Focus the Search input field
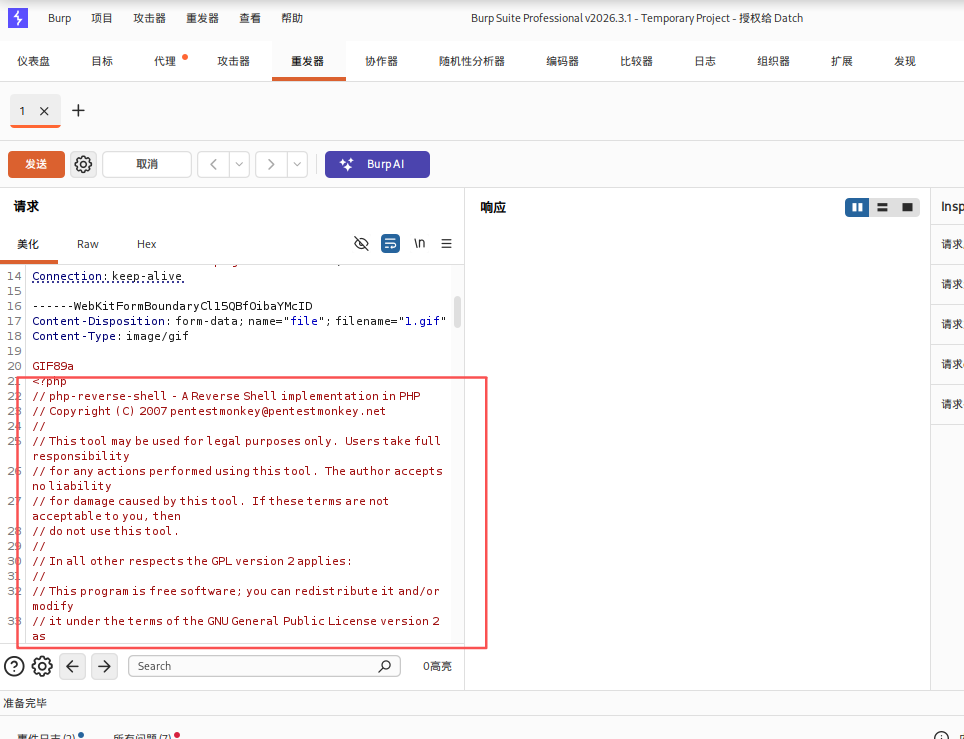Viewport: 964px width, 739px height. pos(264,666)
